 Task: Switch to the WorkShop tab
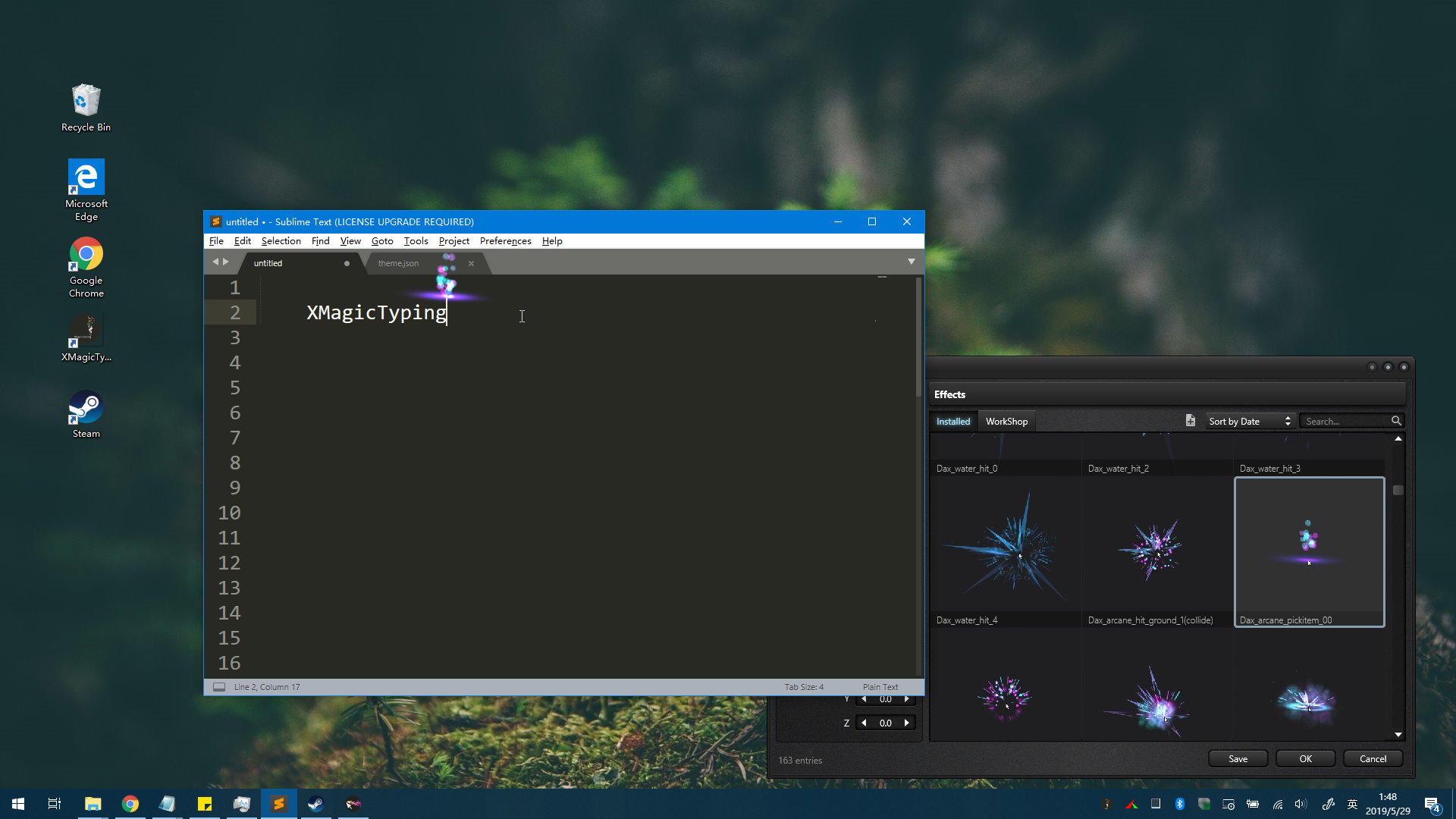click(1007, 420)
